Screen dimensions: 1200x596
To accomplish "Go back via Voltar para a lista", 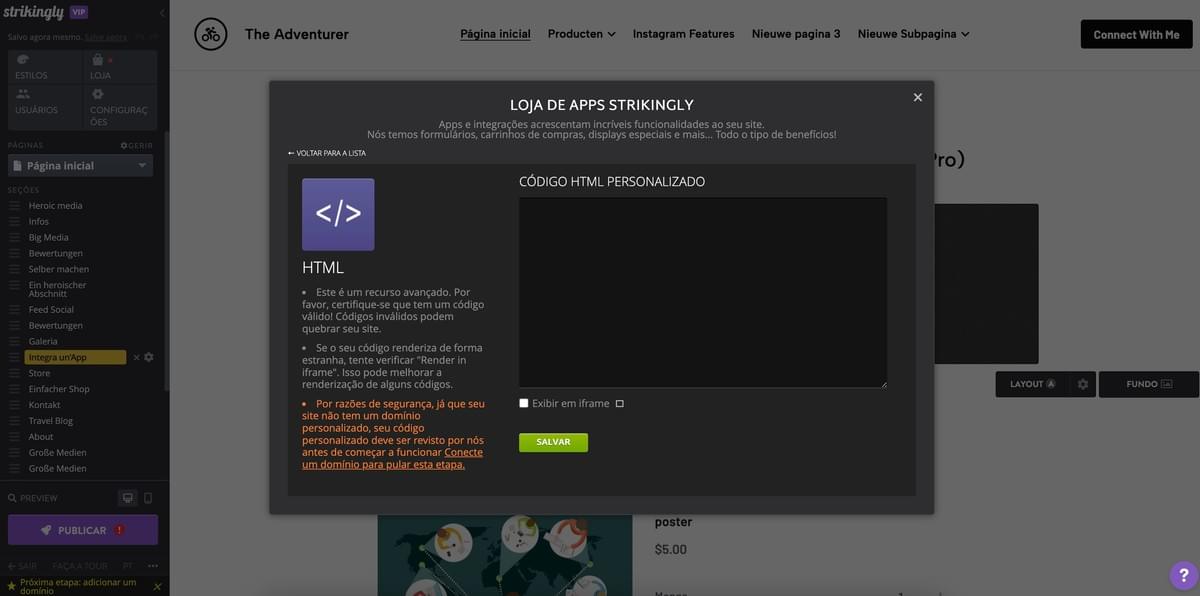I will 327,153.
